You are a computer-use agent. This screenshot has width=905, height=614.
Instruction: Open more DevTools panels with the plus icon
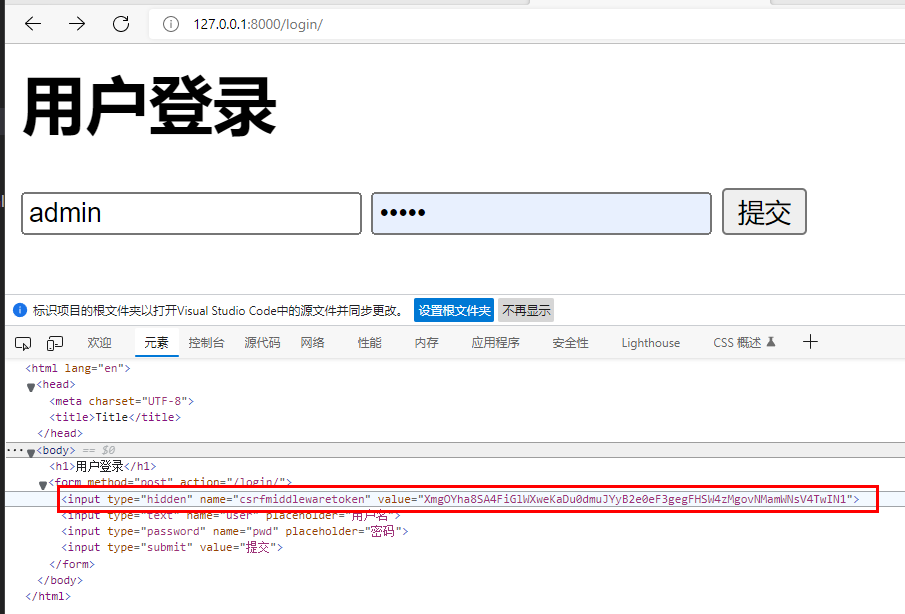810,342
